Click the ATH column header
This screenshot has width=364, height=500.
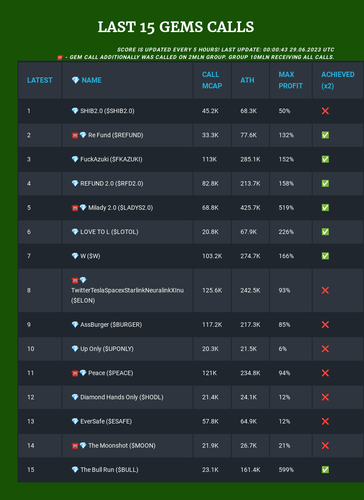[x=247, y=80]
